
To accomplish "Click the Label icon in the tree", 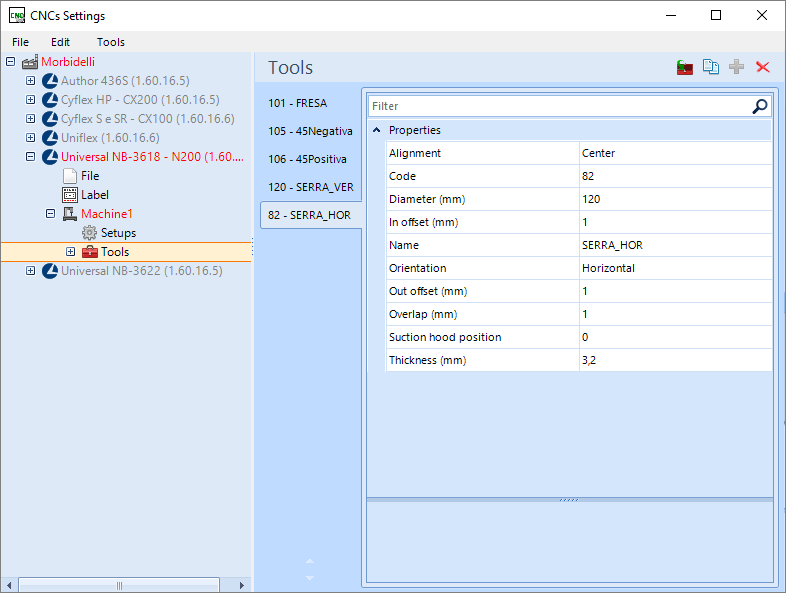I will pyautogui.click(x=70, y=195).
